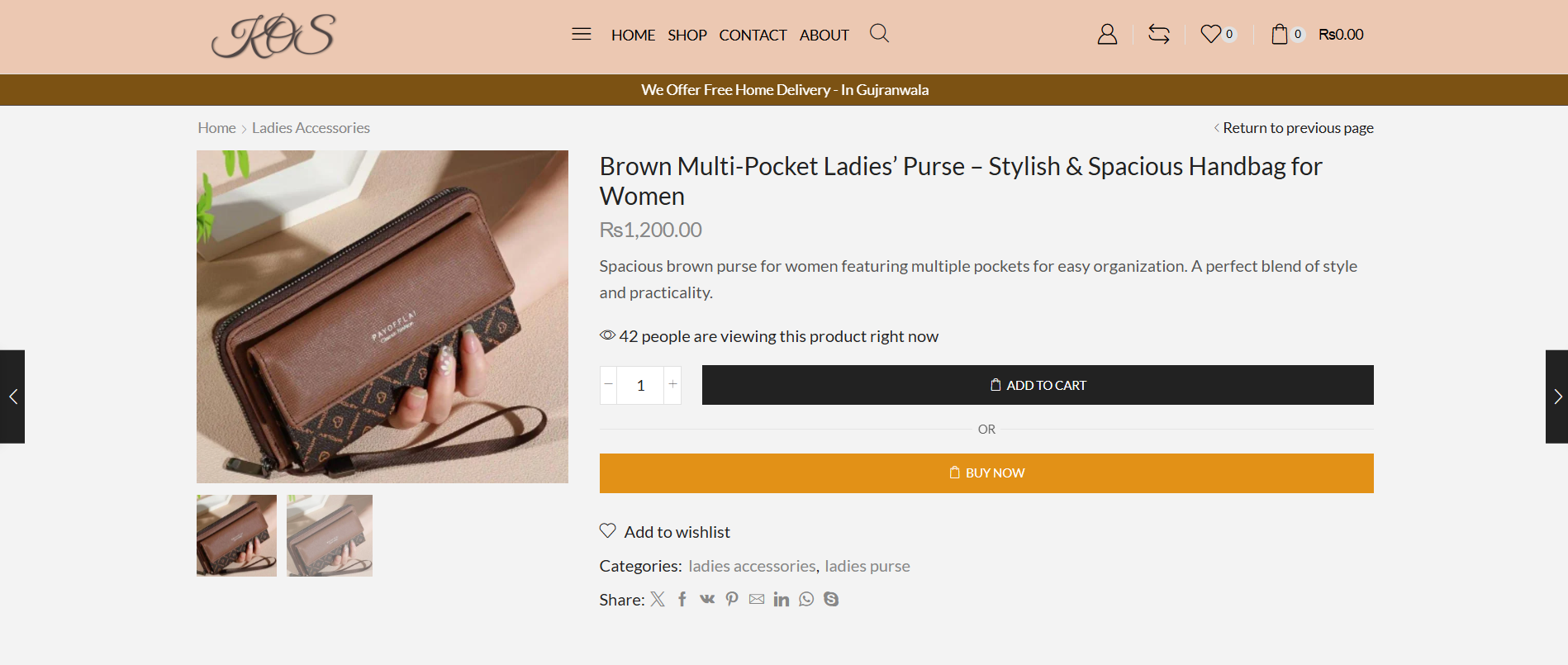Image resolution: width=1568 pixels, height=665 pixels.
Task: Open the CONTACT menu item
Action: [753, 35]
